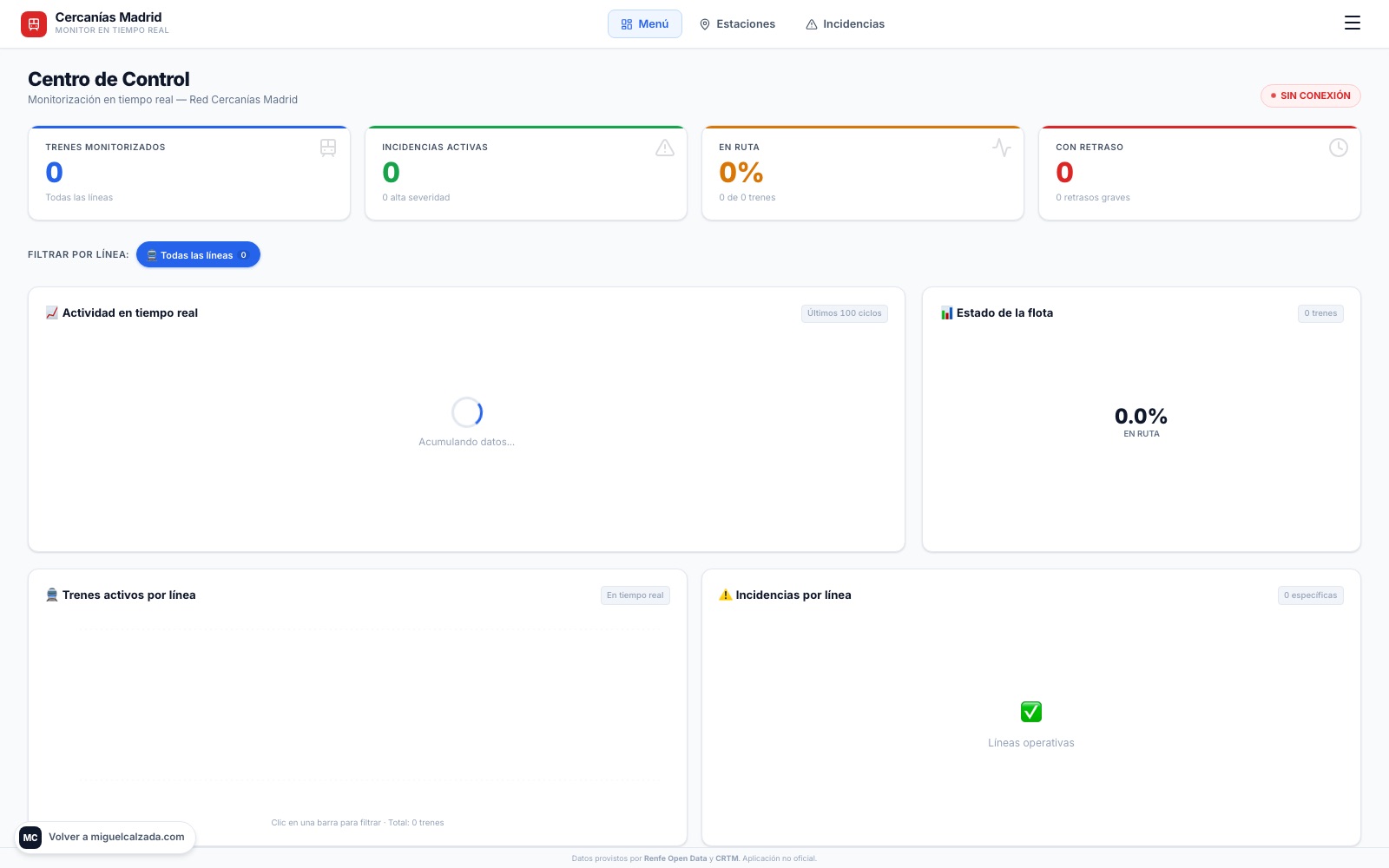Click the Centro de Control heading
The height and width of the screenshot is (868, 1389).
click(109, 79)
